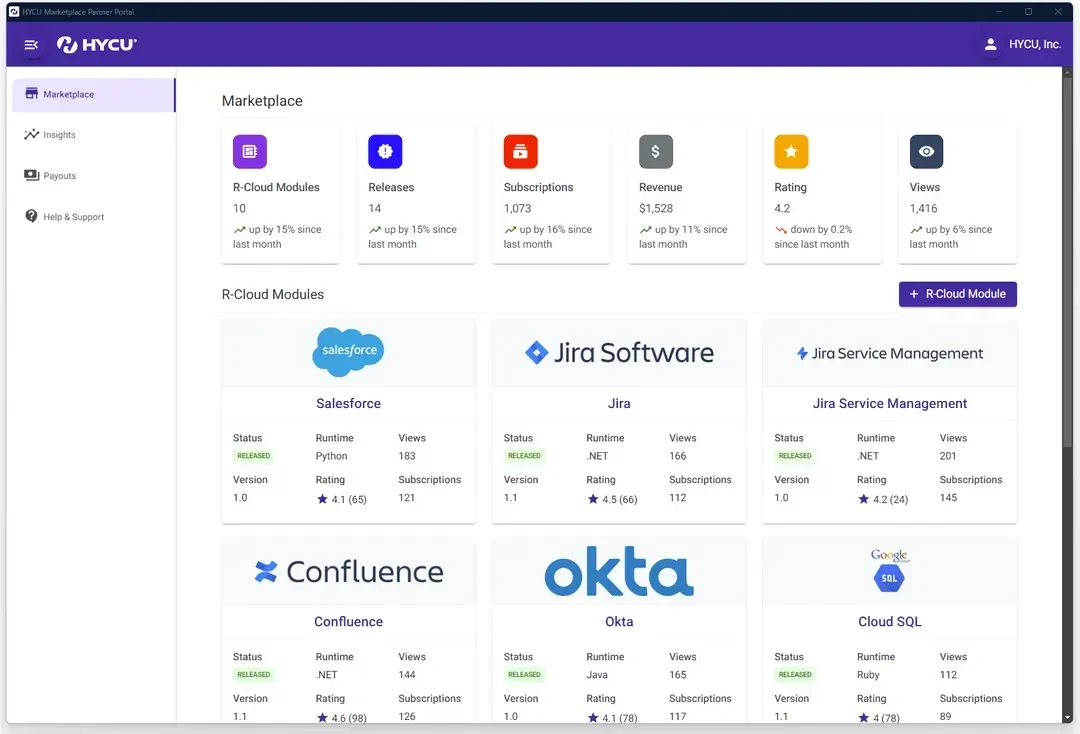Click the red Subscriptions stat icon
Viewport: 1080px width, 734px height.
click(521, 151)
